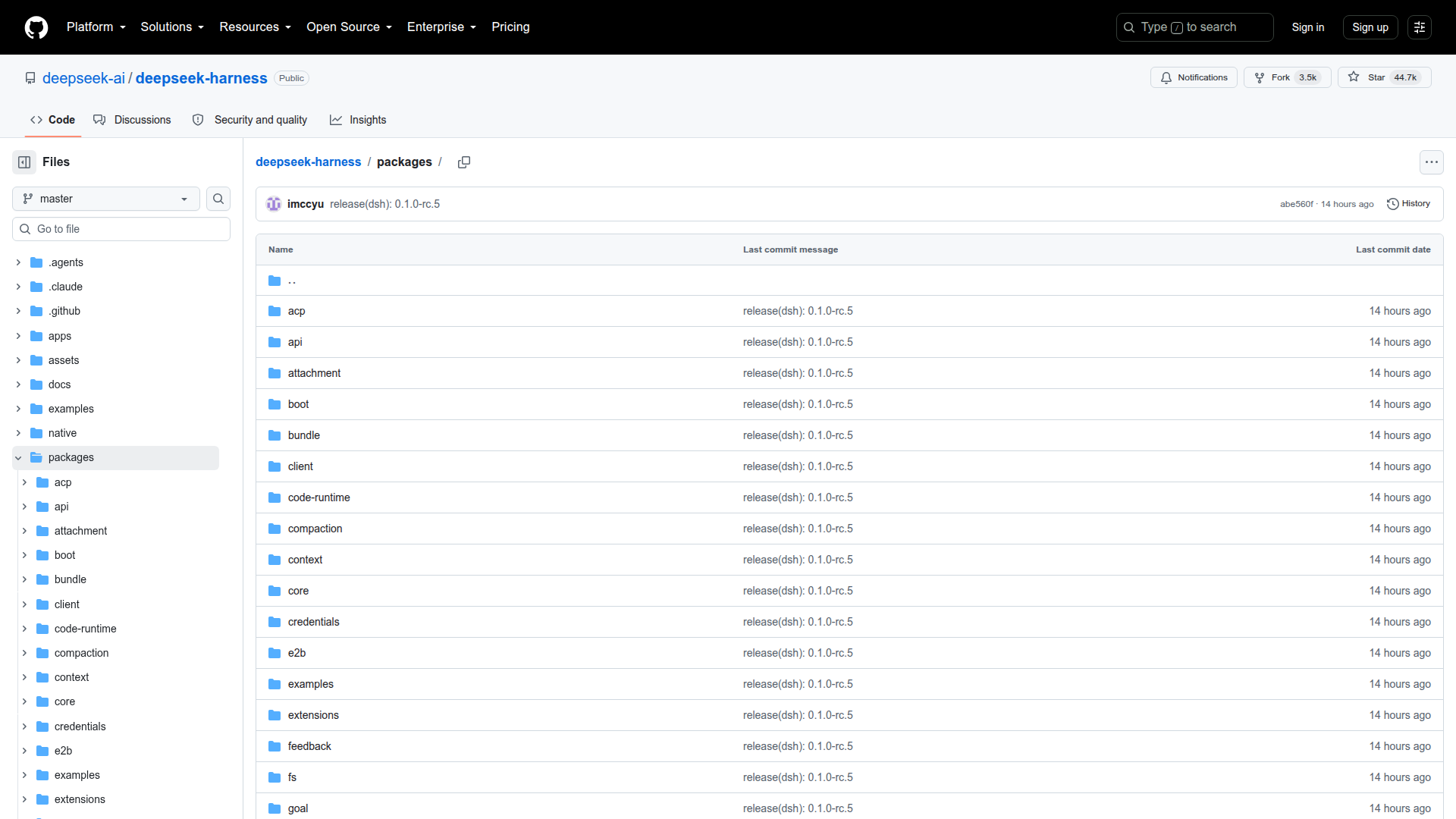The height and width of the screenshot is (819, 1456).
Task: Open the attachment folder in table
Action: (x=314, y=373)
